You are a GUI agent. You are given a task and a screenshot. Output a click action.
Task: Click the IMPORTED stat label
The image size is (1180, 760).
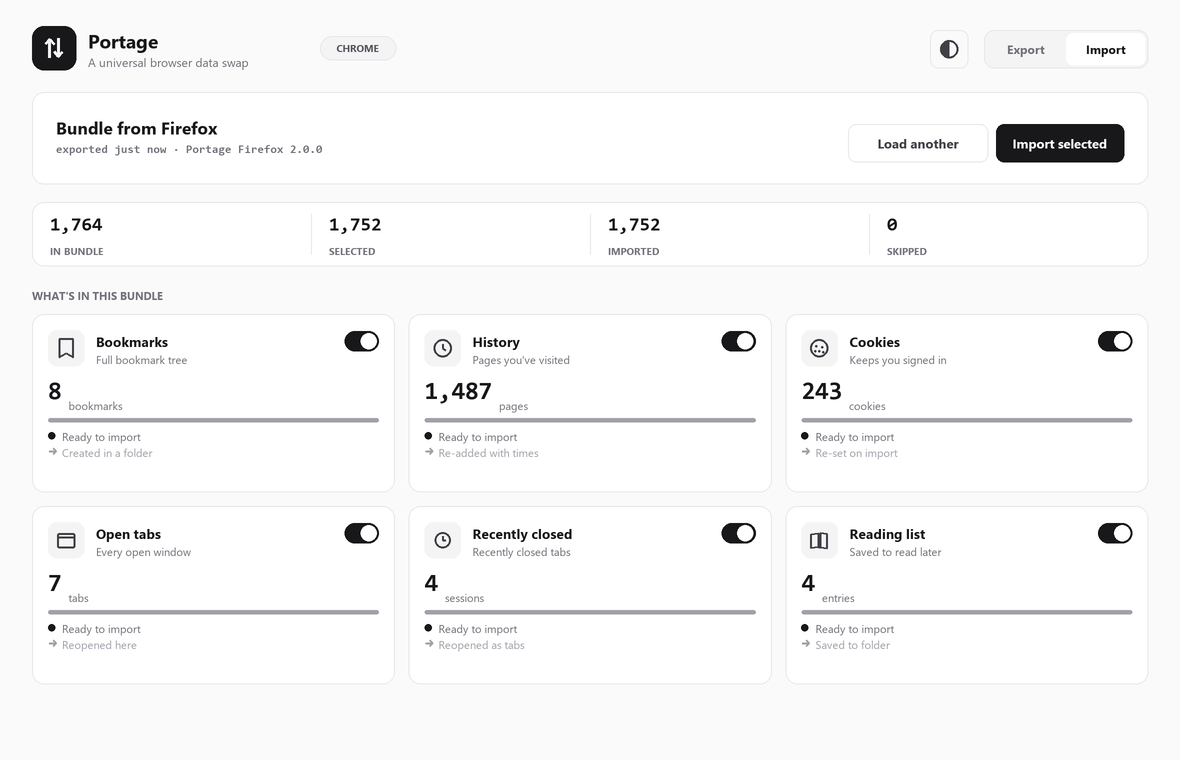coord(634,251)
